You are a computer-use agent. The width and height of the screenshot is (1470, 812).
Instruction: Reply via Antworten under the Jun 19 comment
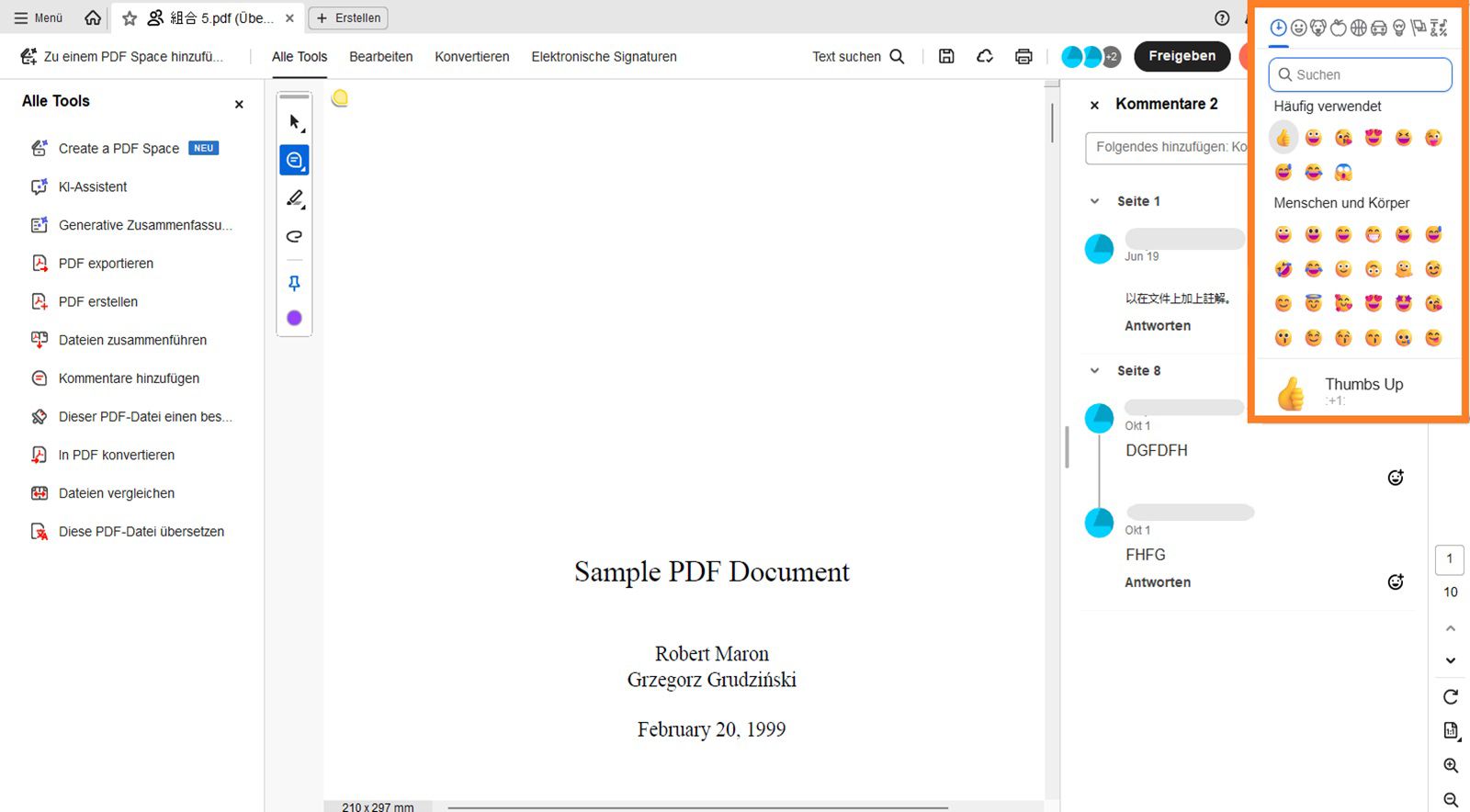(1158, 326)
